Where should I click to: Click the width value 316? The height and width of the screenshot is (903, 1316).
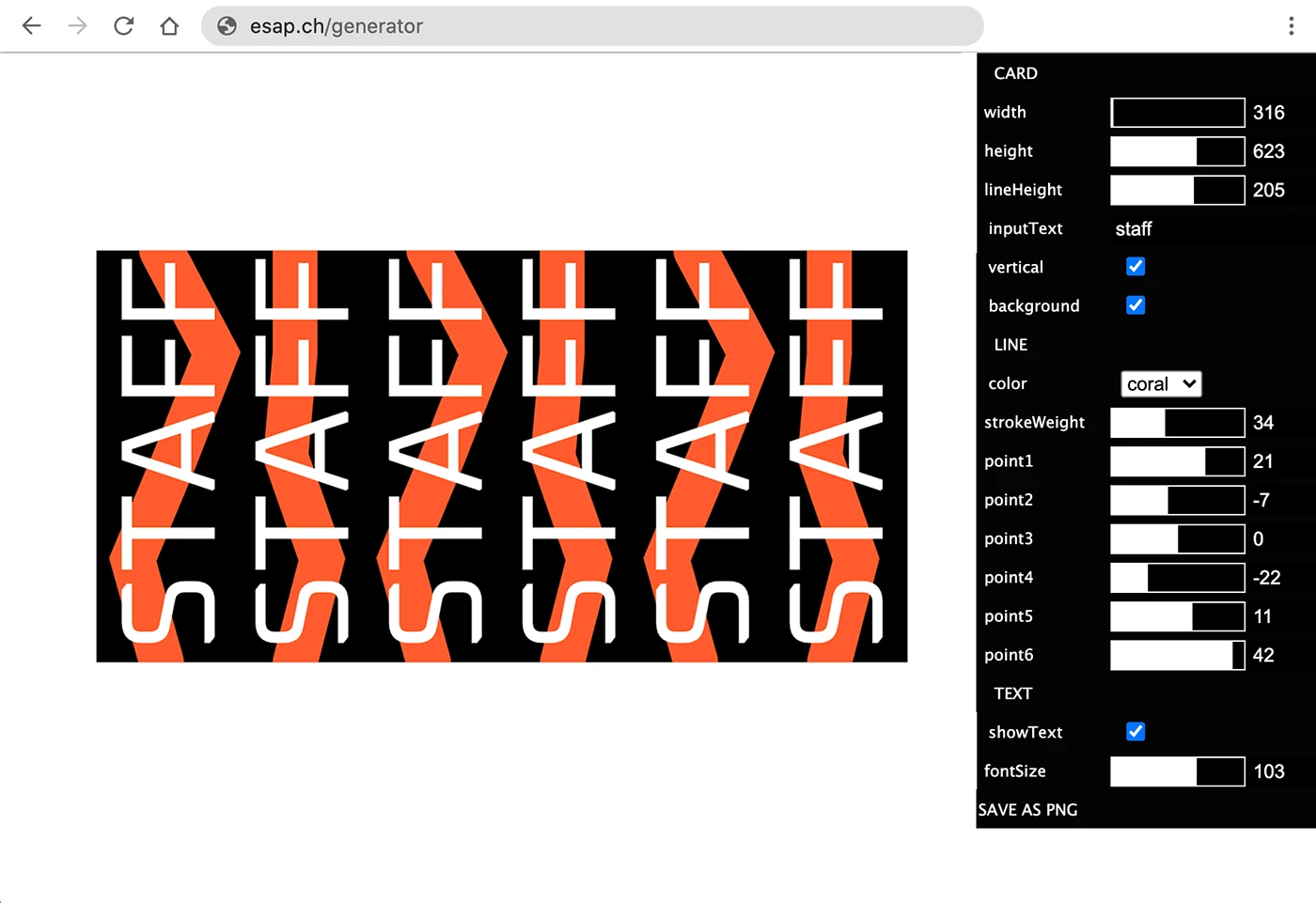coord(1268,113)
